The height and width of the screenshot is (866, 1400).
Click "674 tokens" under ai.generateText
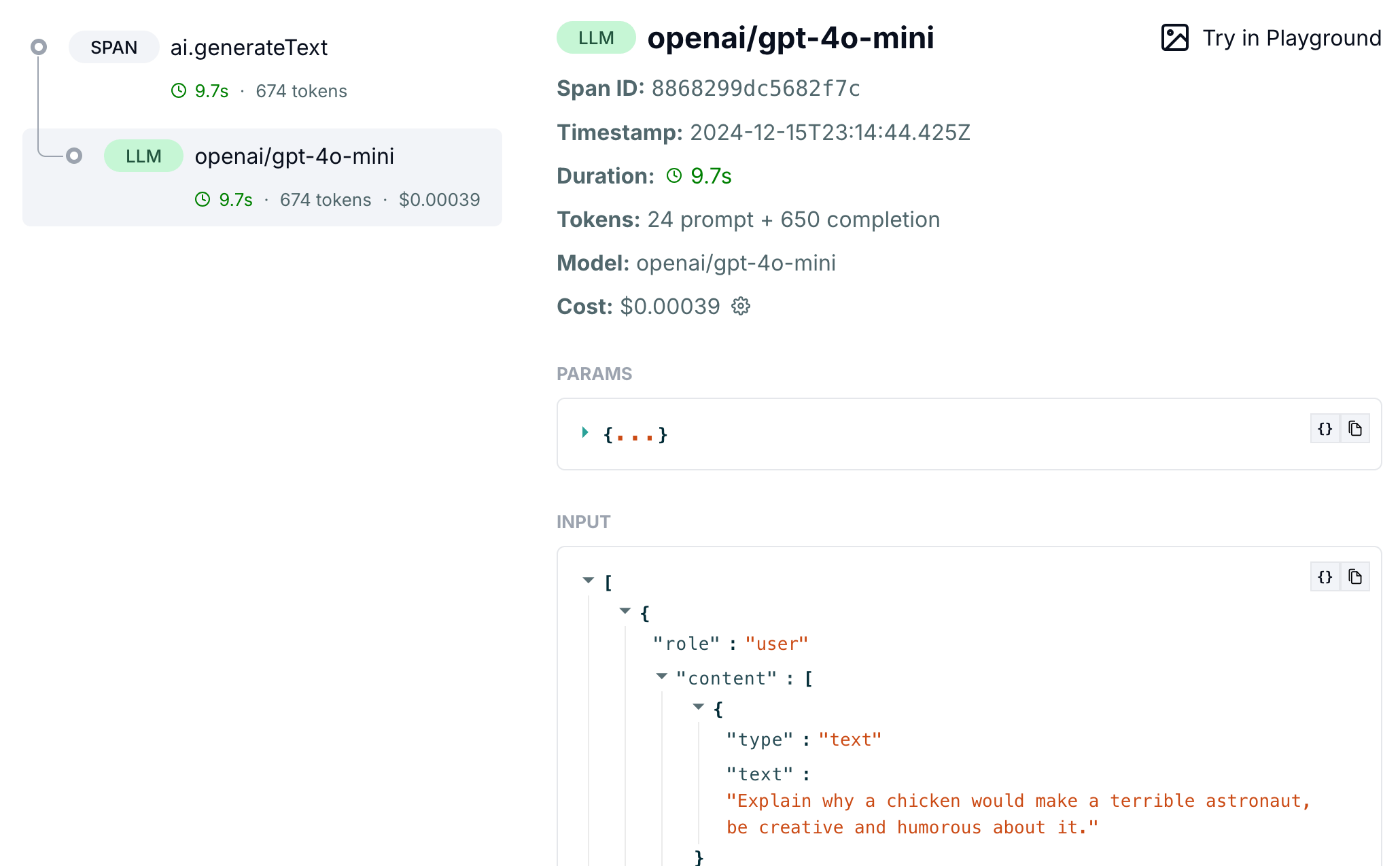point(302,91)
